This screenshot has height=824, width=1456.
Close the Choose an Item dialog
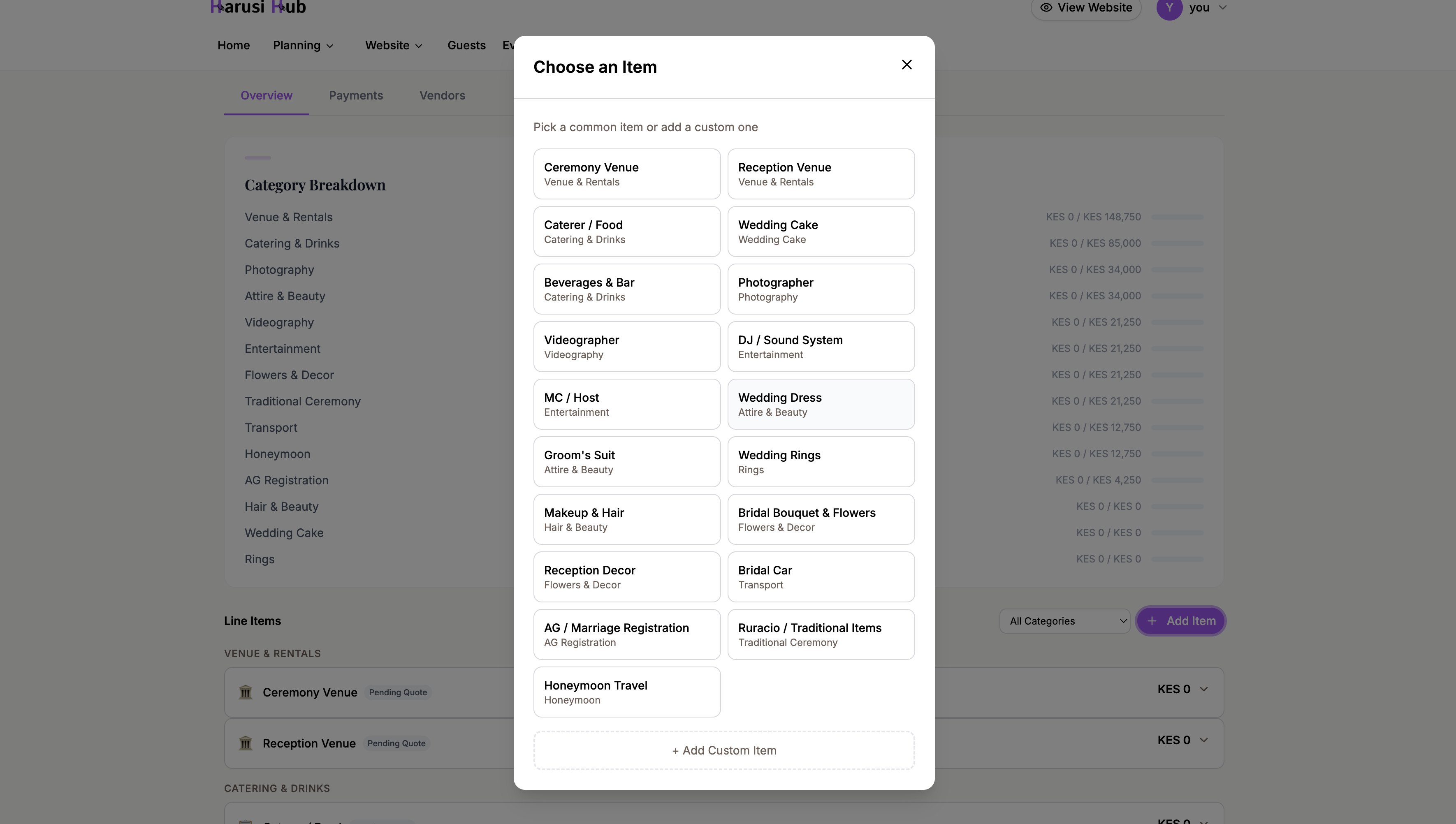click(x=907, y=65)
